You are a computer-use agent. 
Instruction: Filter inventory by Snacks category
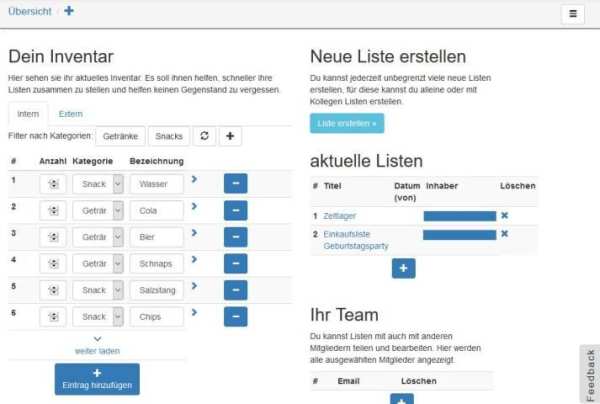click(169, 136)
